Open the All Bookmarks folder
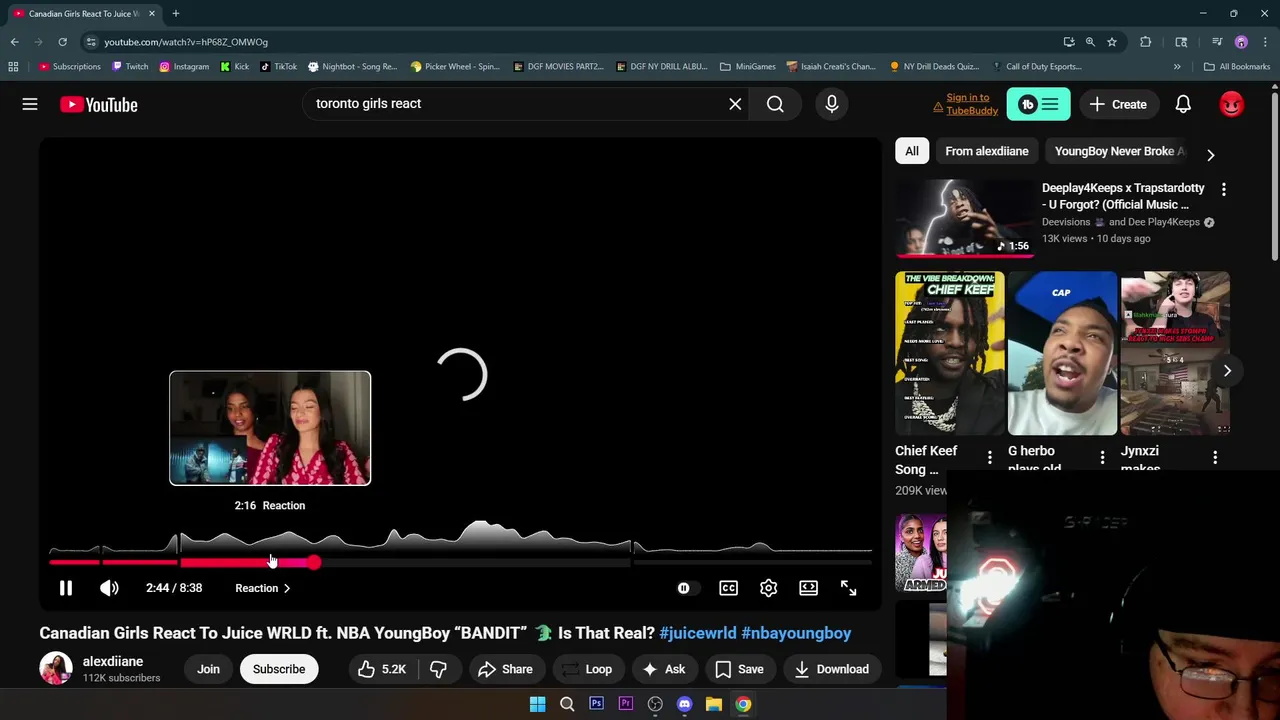The height and width of the screenshot is (720, 1280). 1237,67
